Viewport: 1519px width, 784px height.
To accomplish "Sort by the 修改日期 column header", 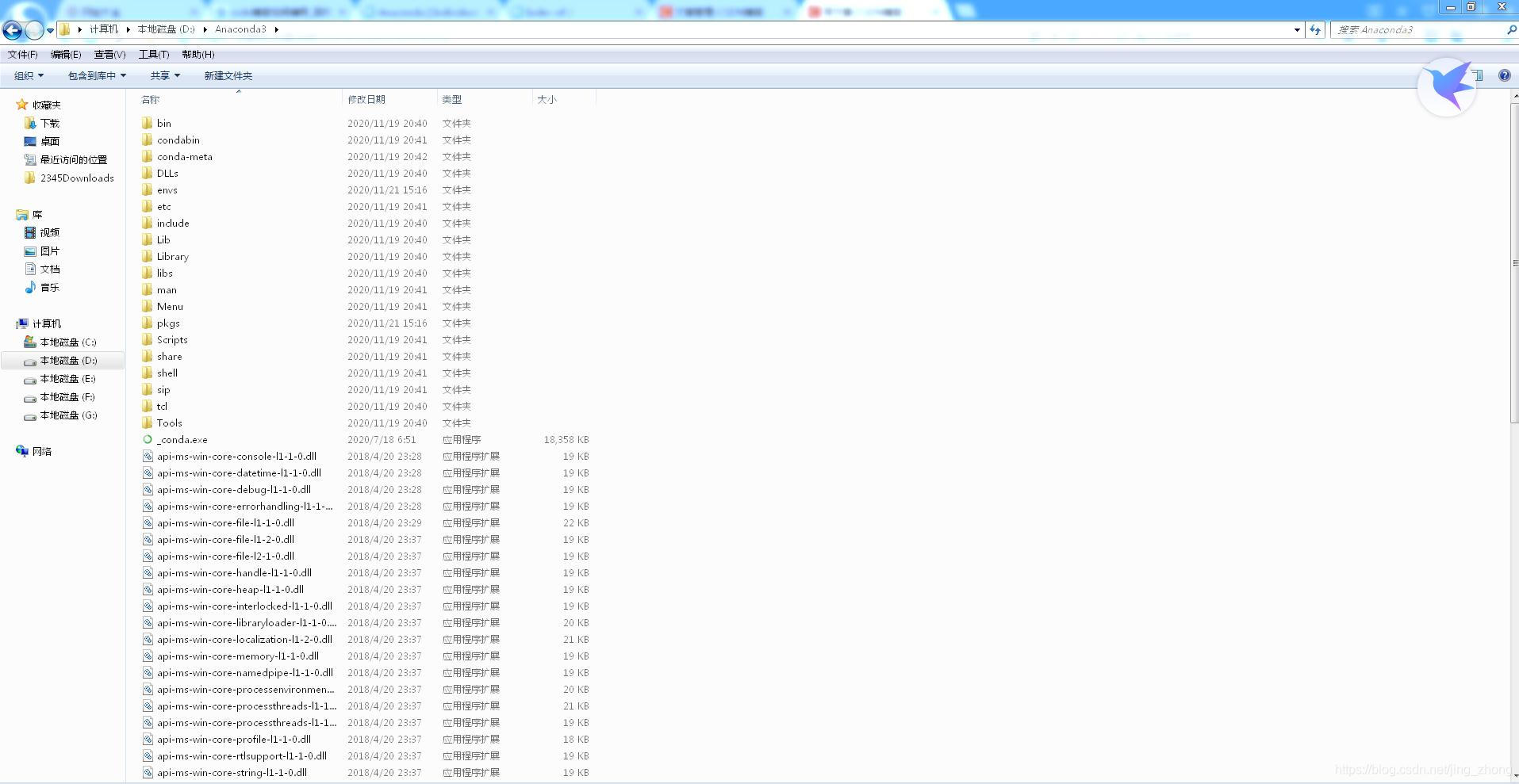I will [366, 100].
